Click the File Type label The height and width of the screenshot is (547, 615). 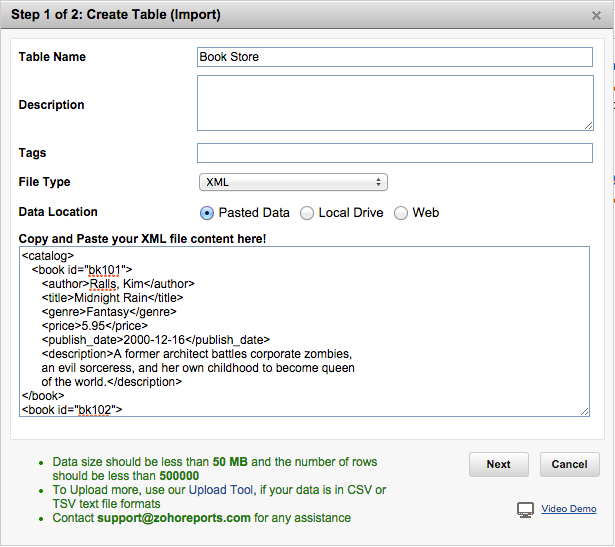pos(44,182)
